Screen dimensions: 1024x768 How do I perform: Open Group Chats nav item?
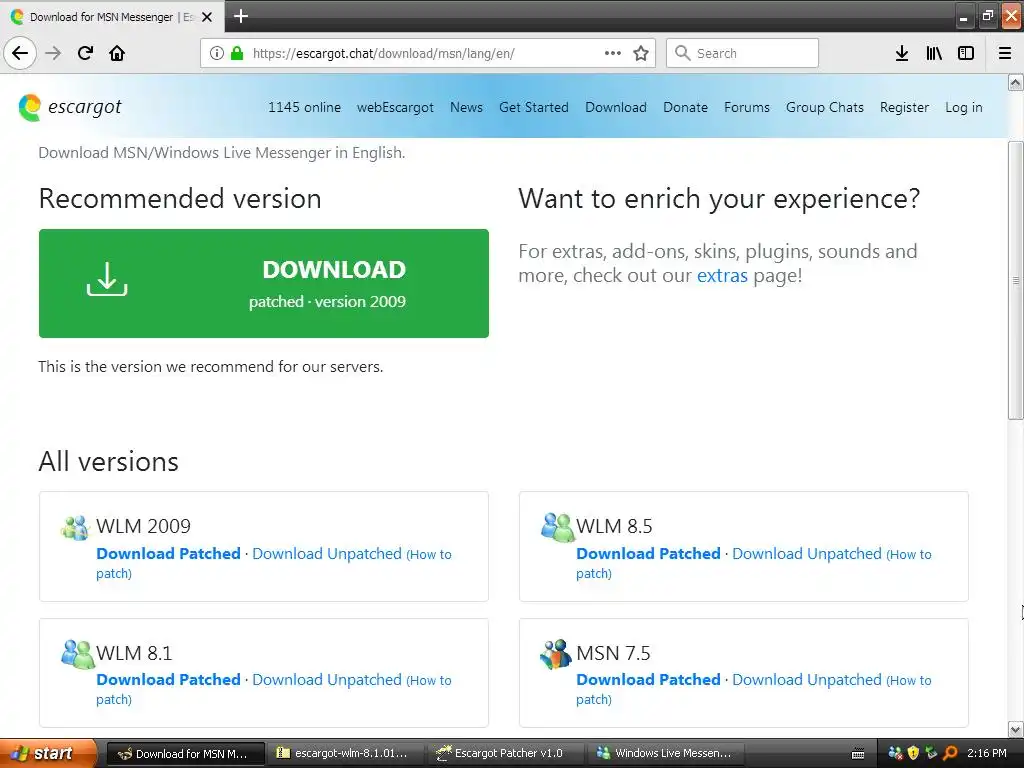click(825, 107)
